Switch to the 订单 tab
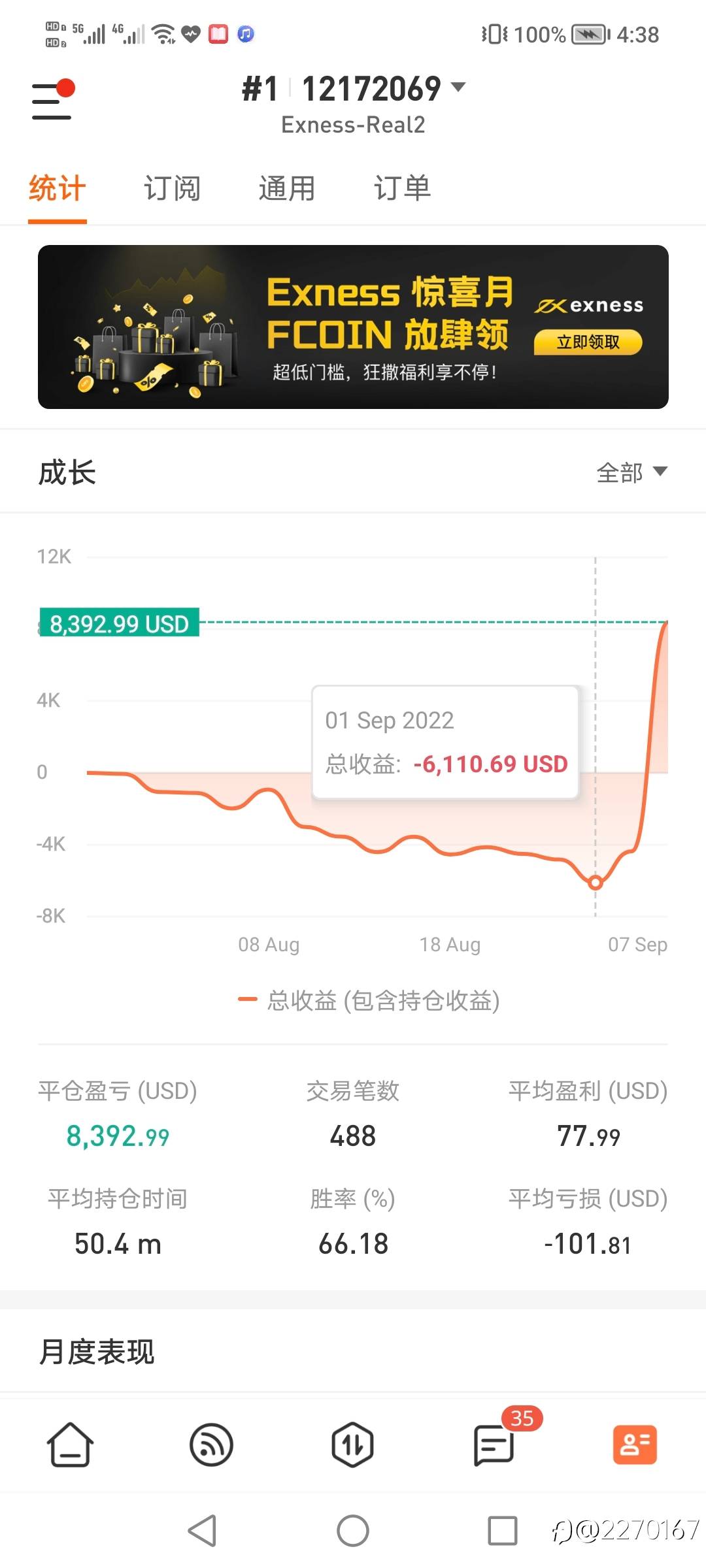The image size is (706, 1568). [402, 189]
